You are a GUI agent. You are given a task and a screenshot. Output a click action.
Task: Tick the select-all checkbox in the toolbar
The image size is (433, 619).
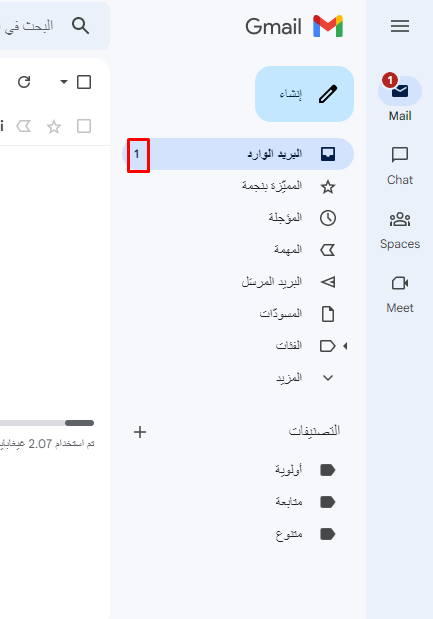coord(84,82)
